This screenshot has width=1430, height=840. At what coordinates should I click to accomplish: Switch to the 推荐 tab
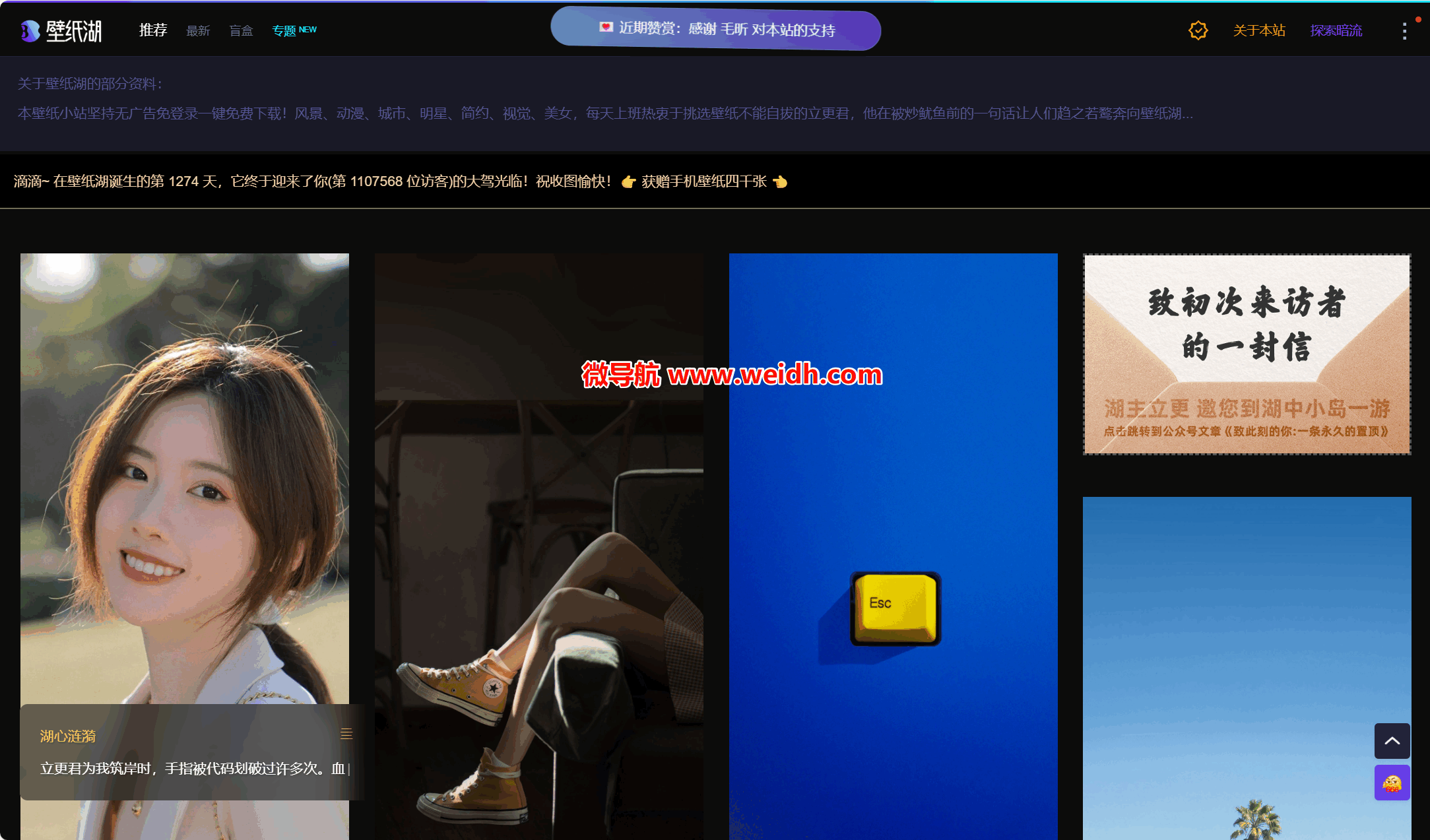coord(153,30)
